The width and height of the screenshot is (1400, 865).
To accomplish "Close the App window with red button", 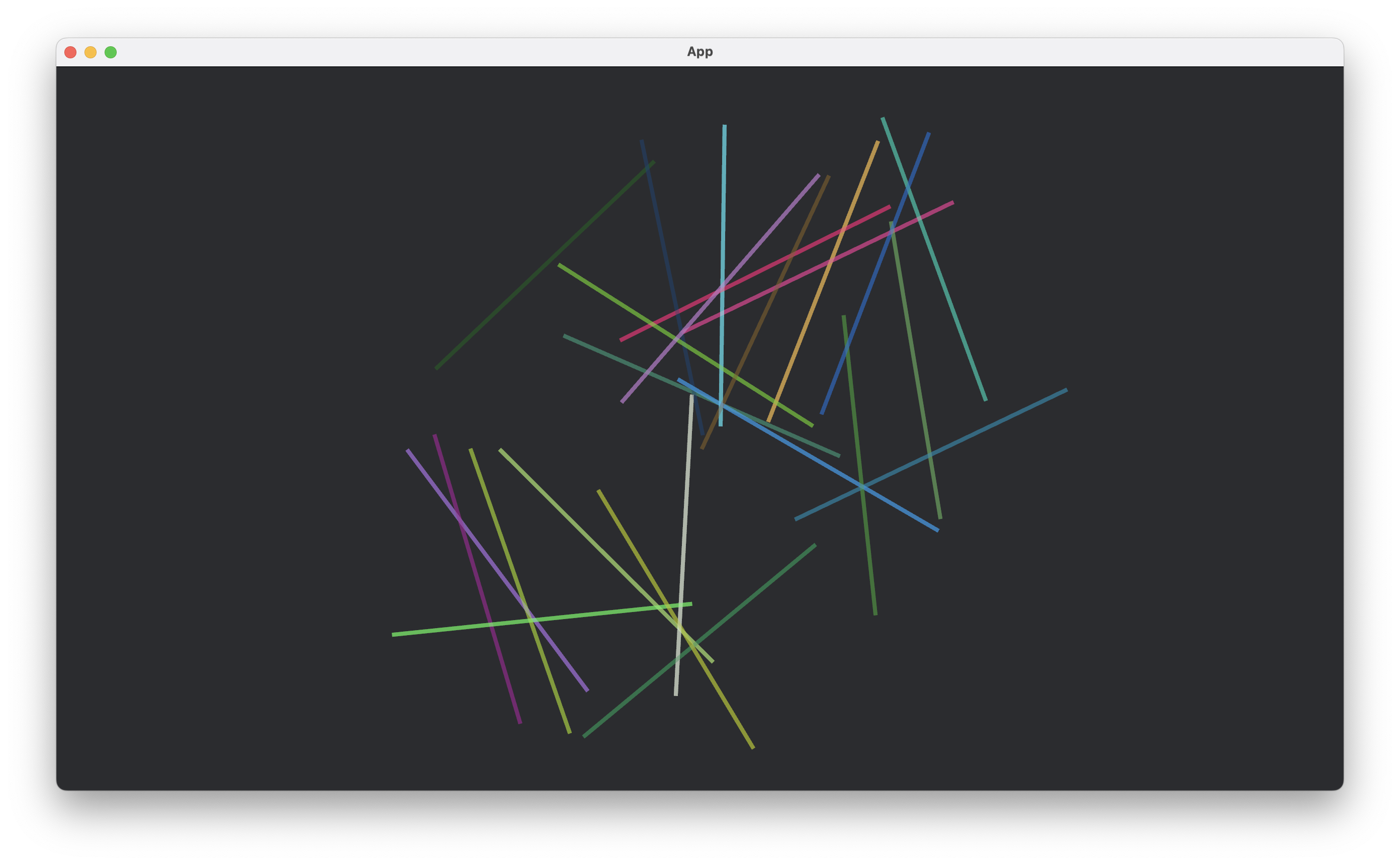I will click(x=70, y=52).
